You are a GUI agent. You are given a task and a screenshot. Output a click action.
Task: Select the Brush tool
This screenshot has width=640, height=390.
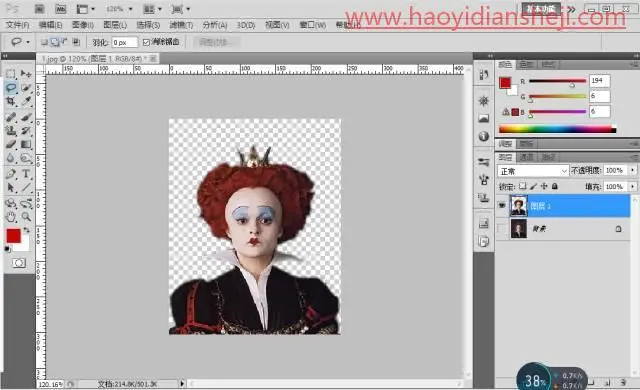[26, 117]
